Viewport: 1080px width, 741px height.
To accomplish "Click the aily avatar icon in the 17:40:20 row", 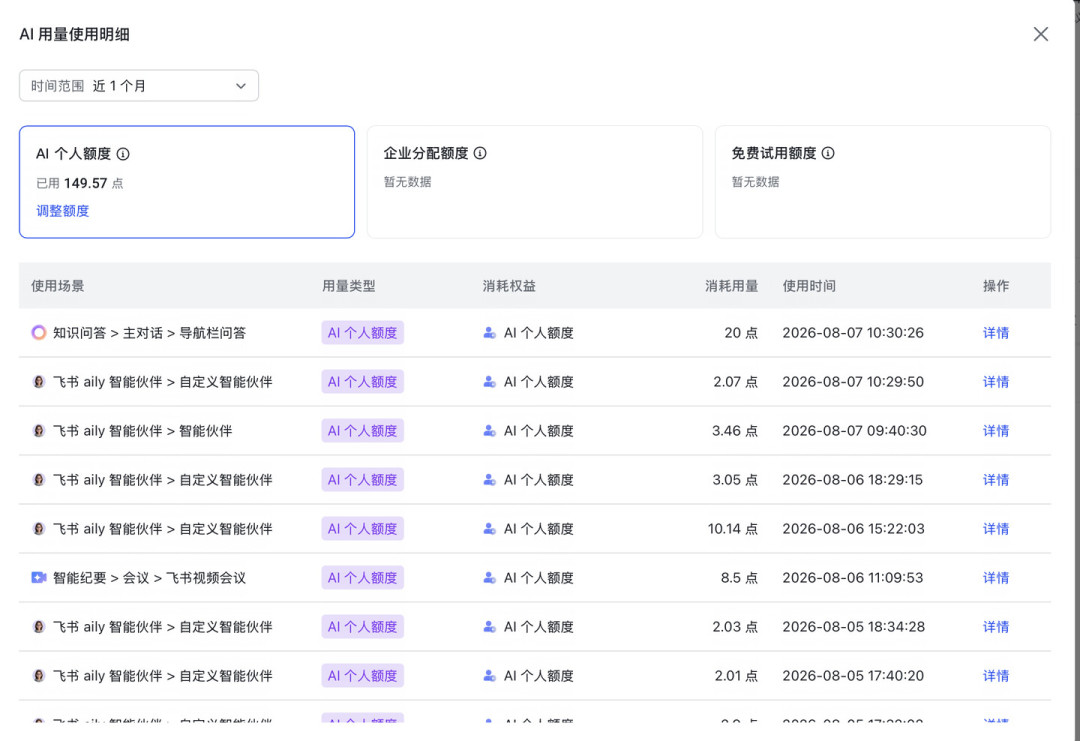I will point(39,676).
